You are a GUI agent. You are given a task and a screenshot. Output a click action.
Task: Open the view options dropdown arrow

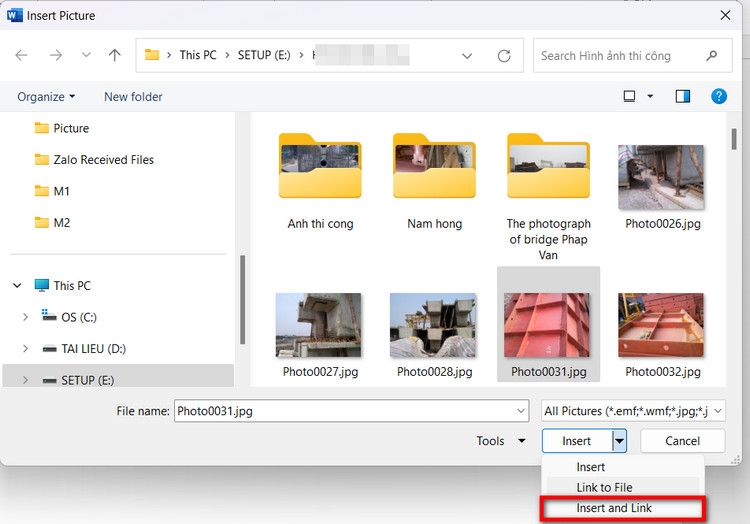(650, 97)
